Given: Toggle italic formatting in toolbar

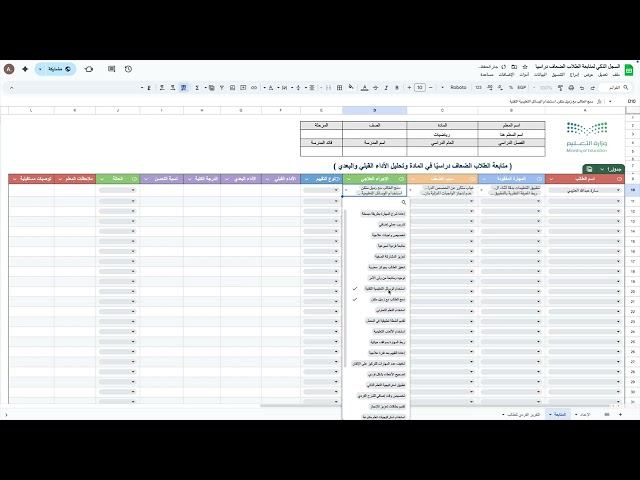Looking at the screenshot, I should [x=386, y=87].
